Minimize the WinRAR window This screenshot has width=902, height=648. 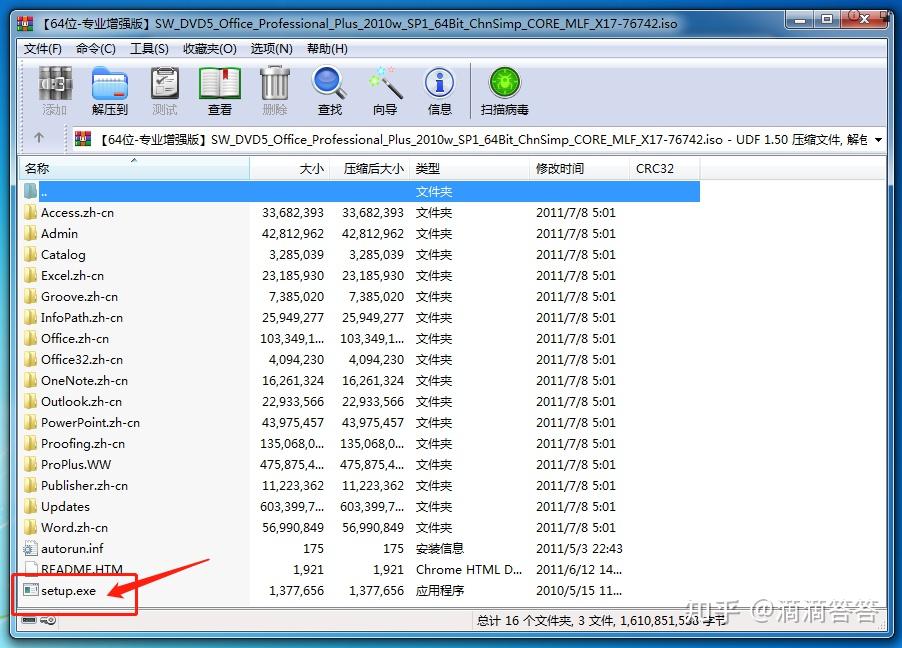coord(800,20)
